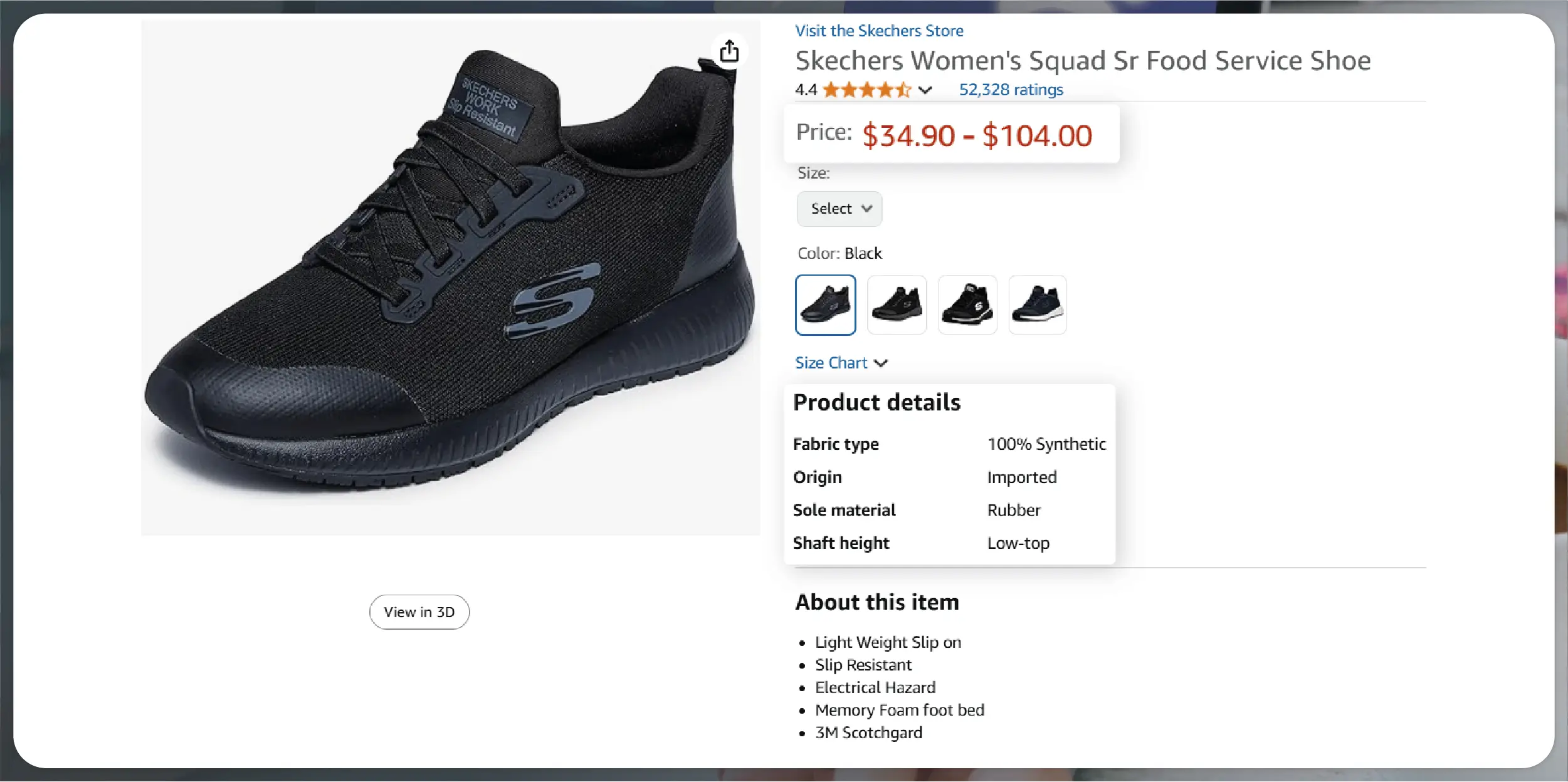
Task: Expand the Size Chart section
Action: click(x=841, y=363)
